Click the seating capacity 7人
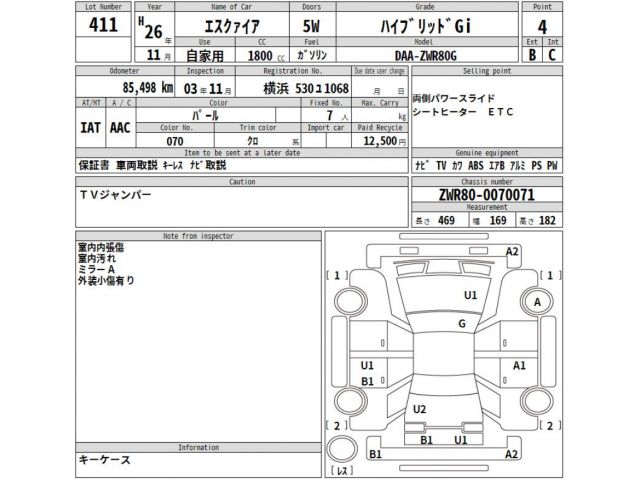The height and width of the screenshot is (480, 640). (x=337, y=116)
